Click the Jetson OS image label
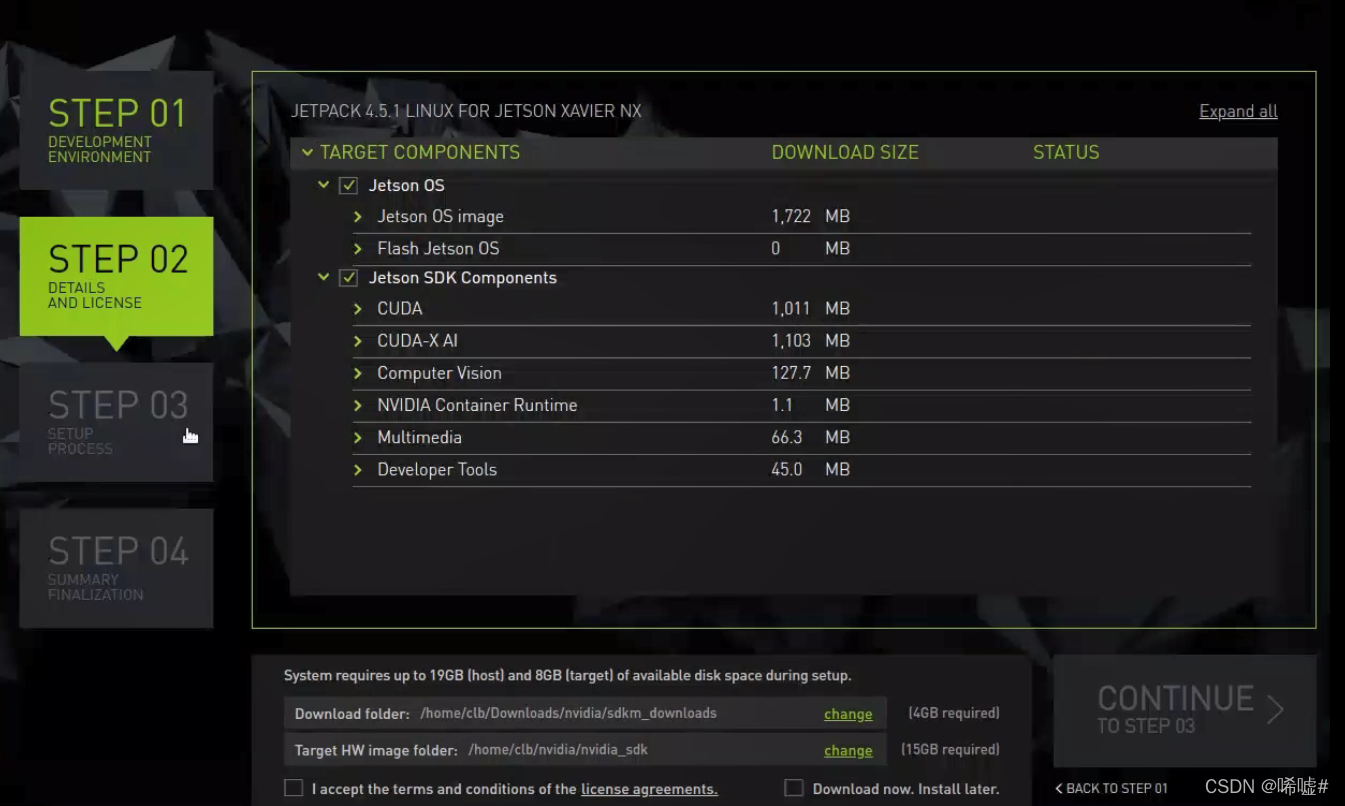 (440, 216)
